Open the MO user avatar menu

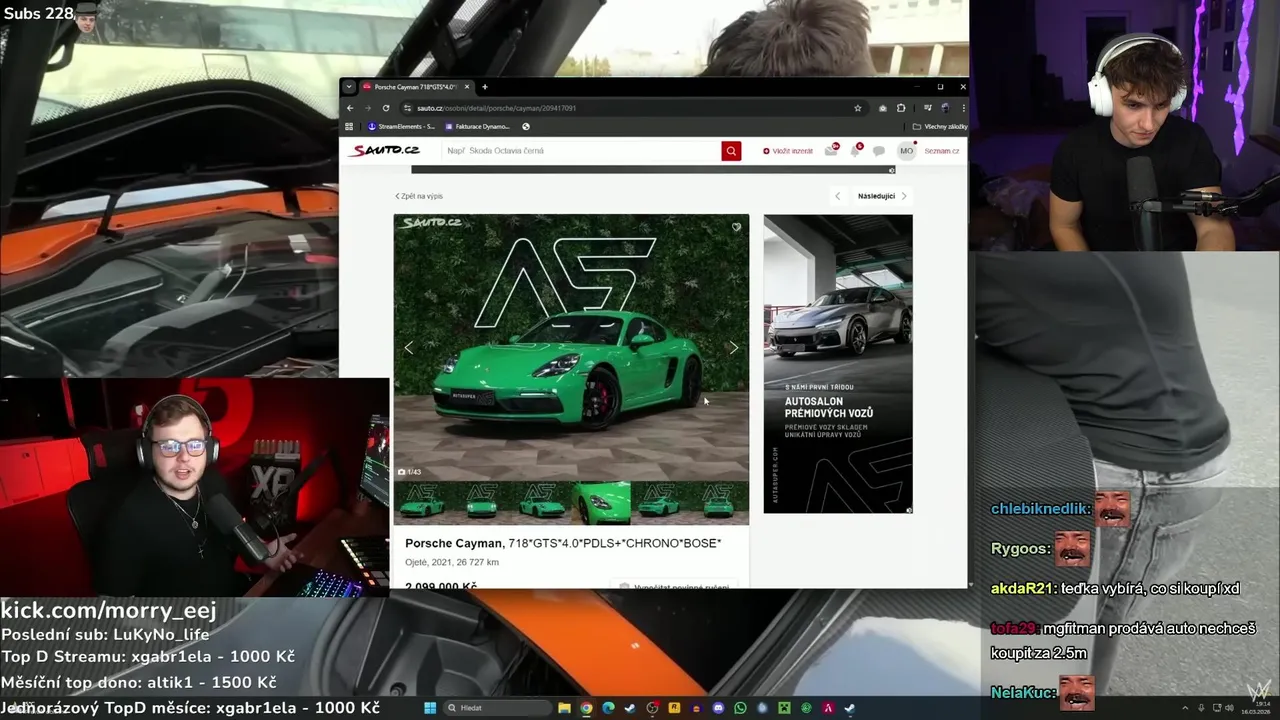(x=906, y=151)
